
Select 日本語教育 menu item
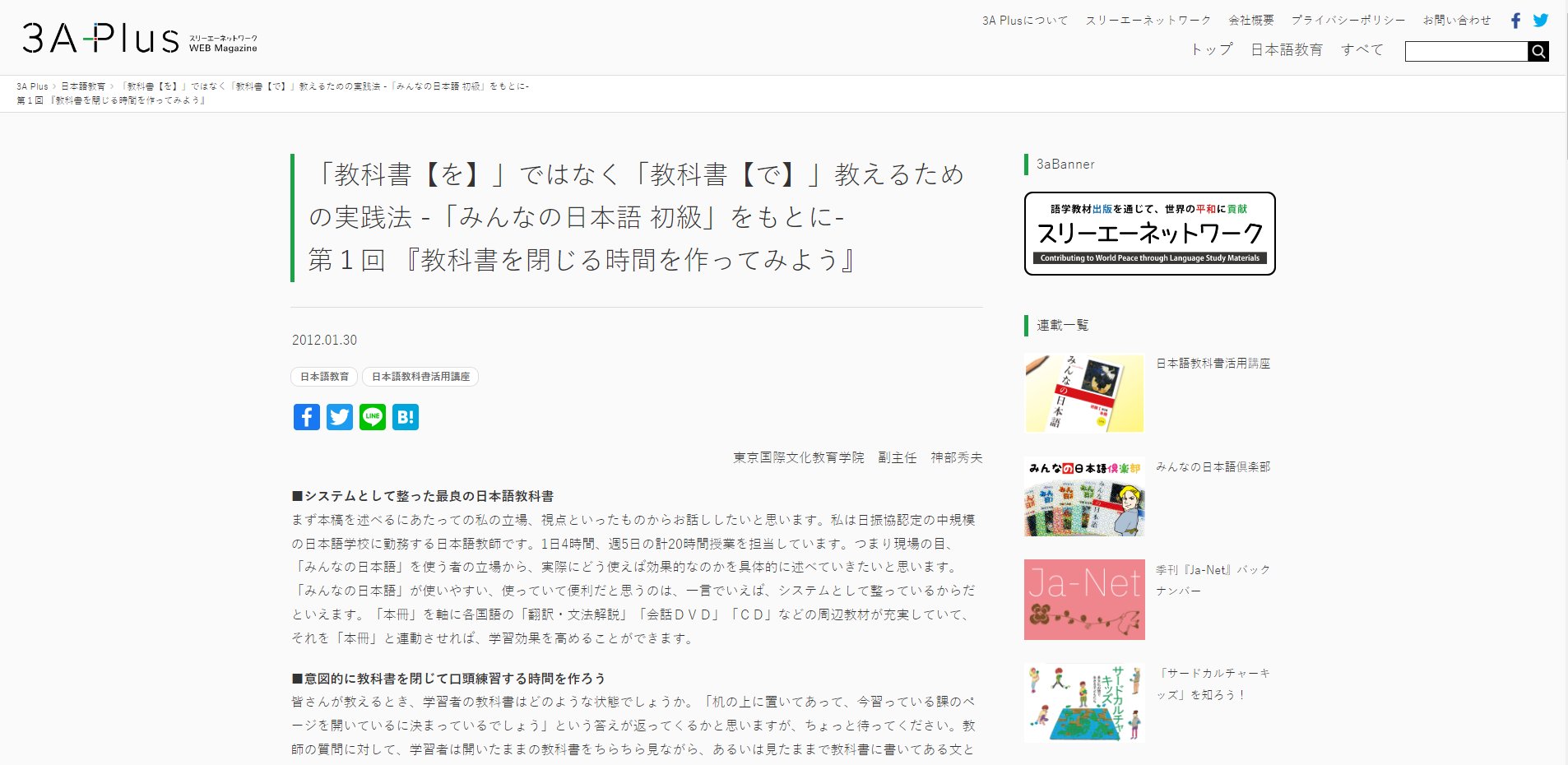1287,50
